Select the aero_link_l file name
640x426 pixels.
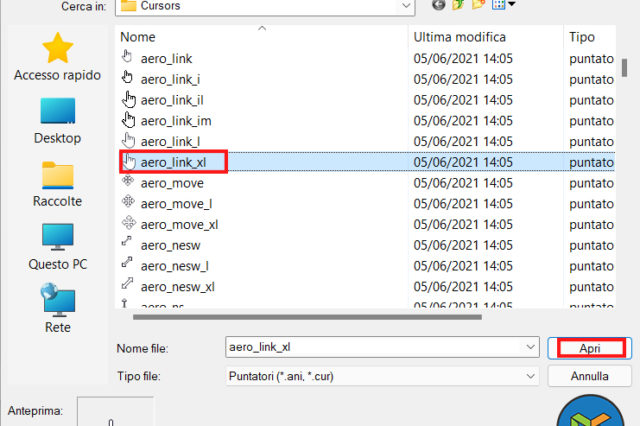tap(171, 142)
